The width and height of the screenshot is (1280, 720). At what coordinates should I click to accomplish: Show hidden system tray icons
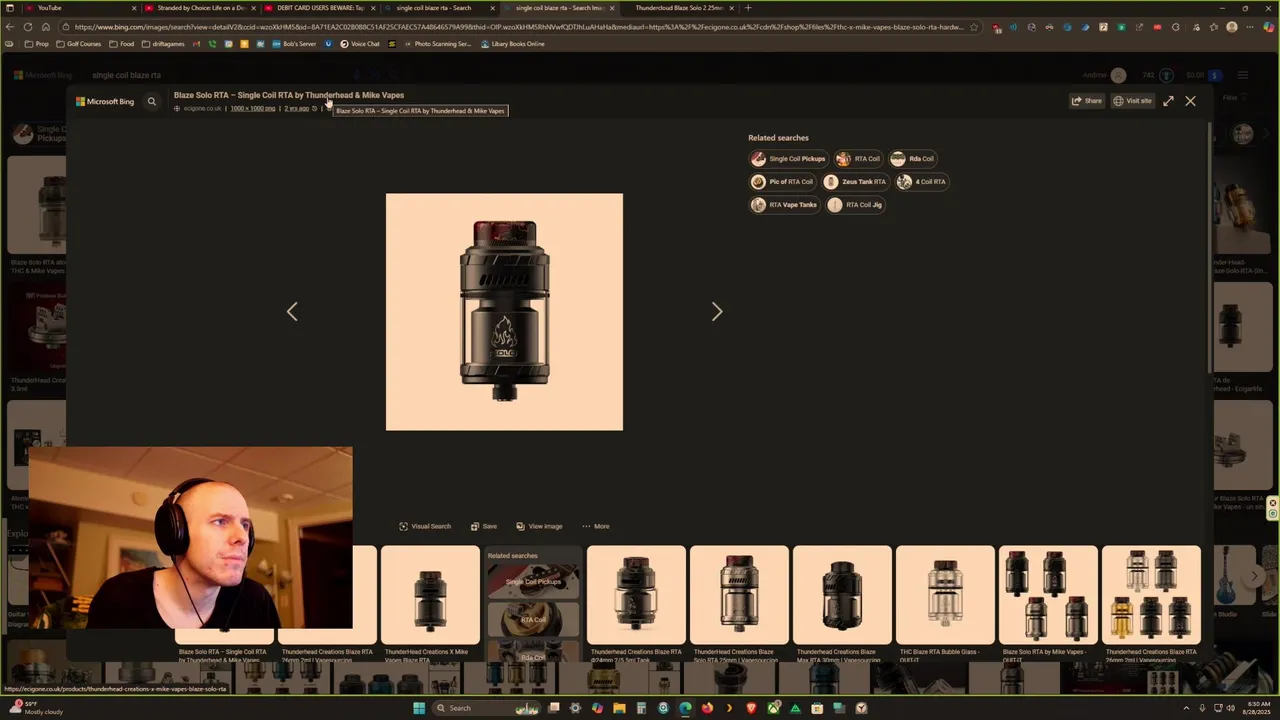(x=1186, y=708)
